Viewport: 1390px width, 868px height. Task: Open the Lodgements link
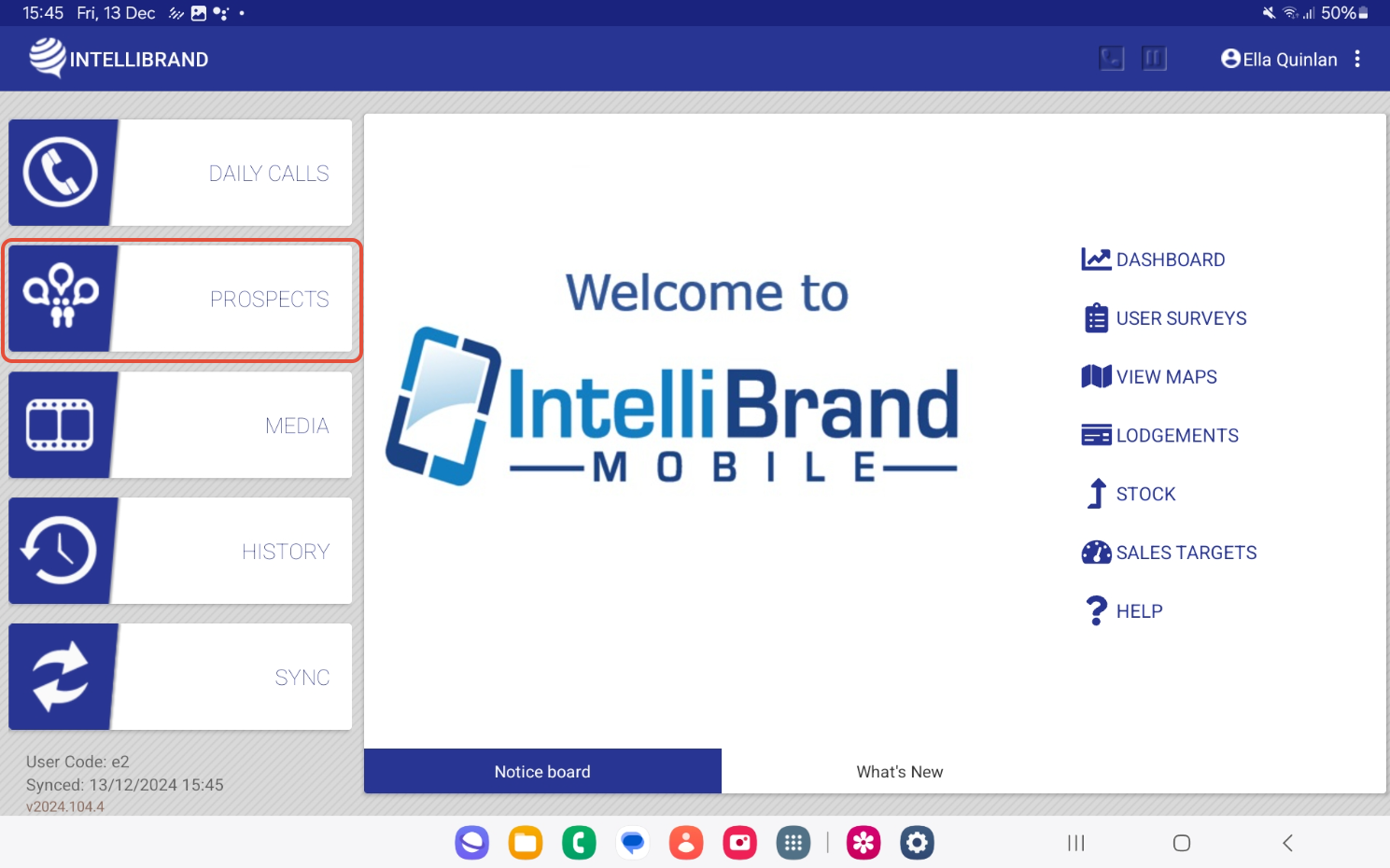1159,436
